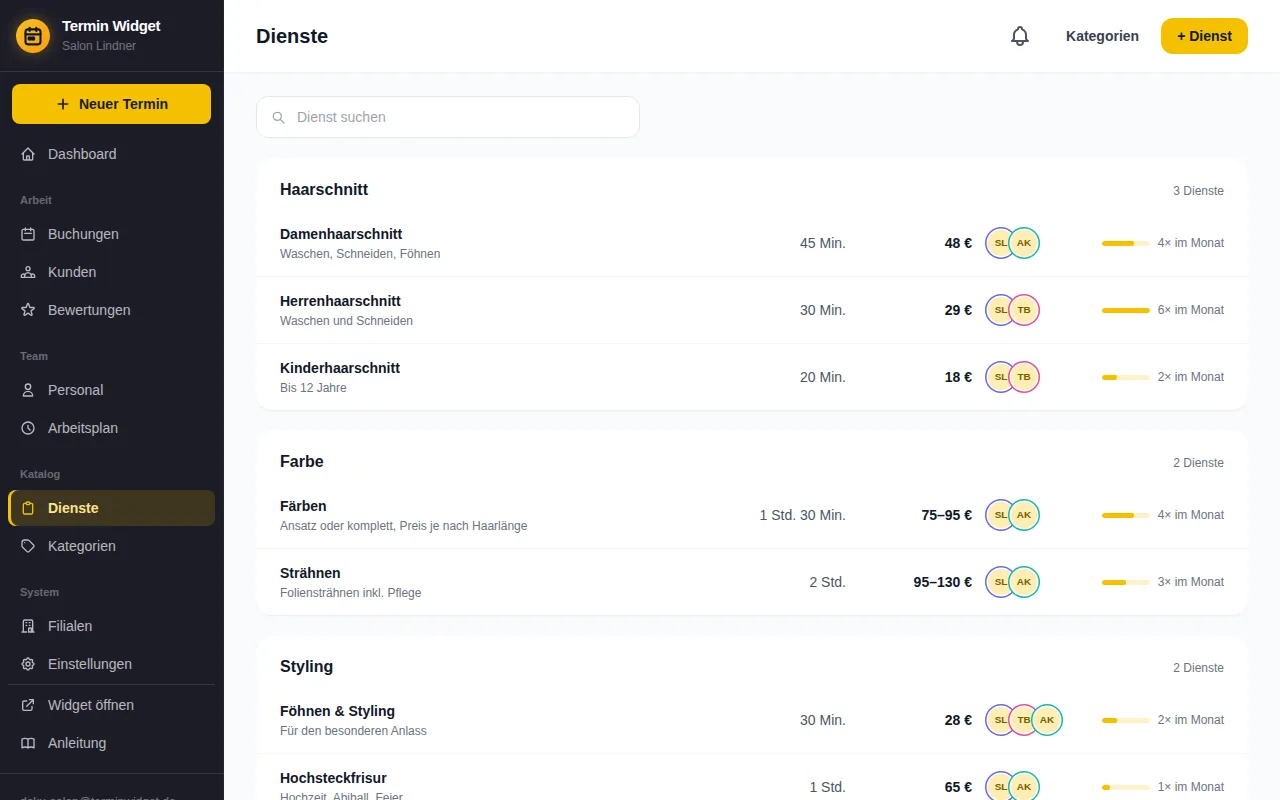Screen dimensions: 1280x800
Task: Click the Filialen building icon
Action: pyautogui.click(x=28, y=626)
